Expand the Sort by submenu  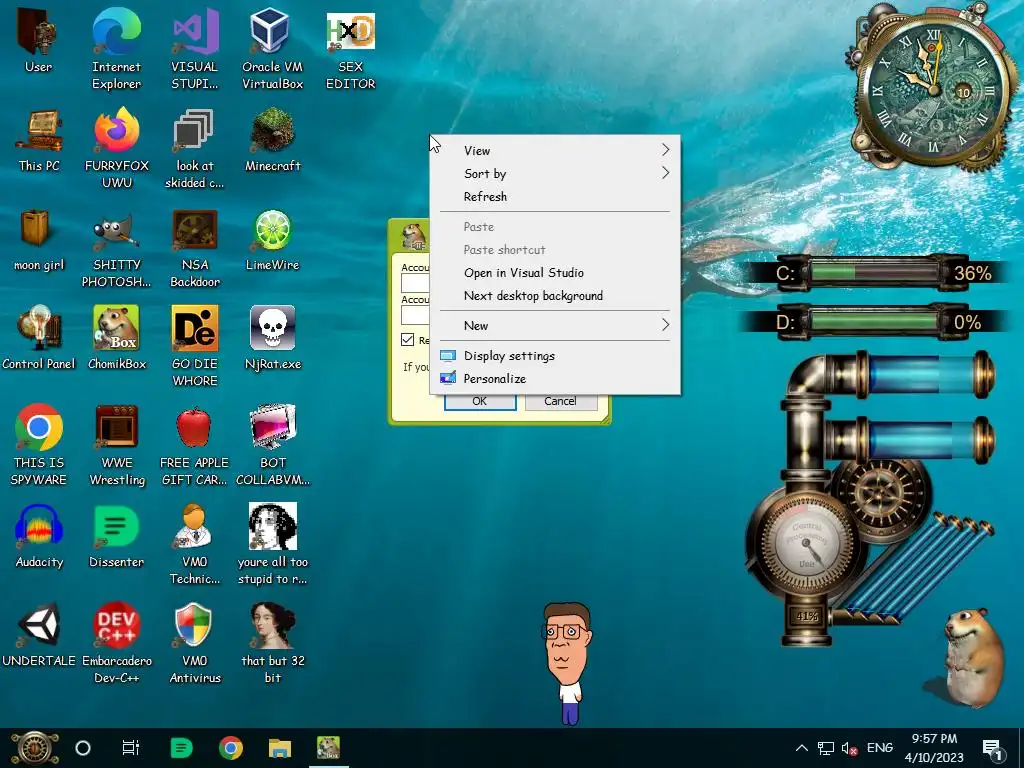point(554,173)
